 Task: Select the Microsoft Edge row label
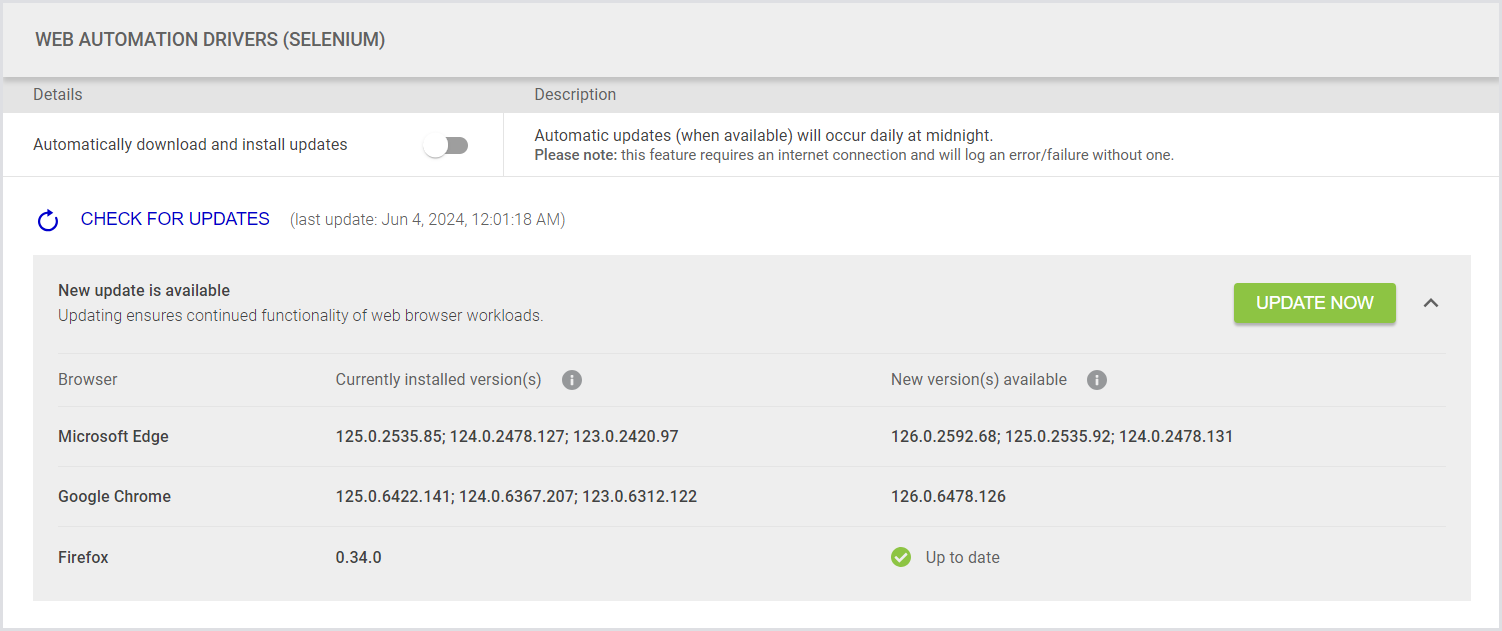point(113,437)
